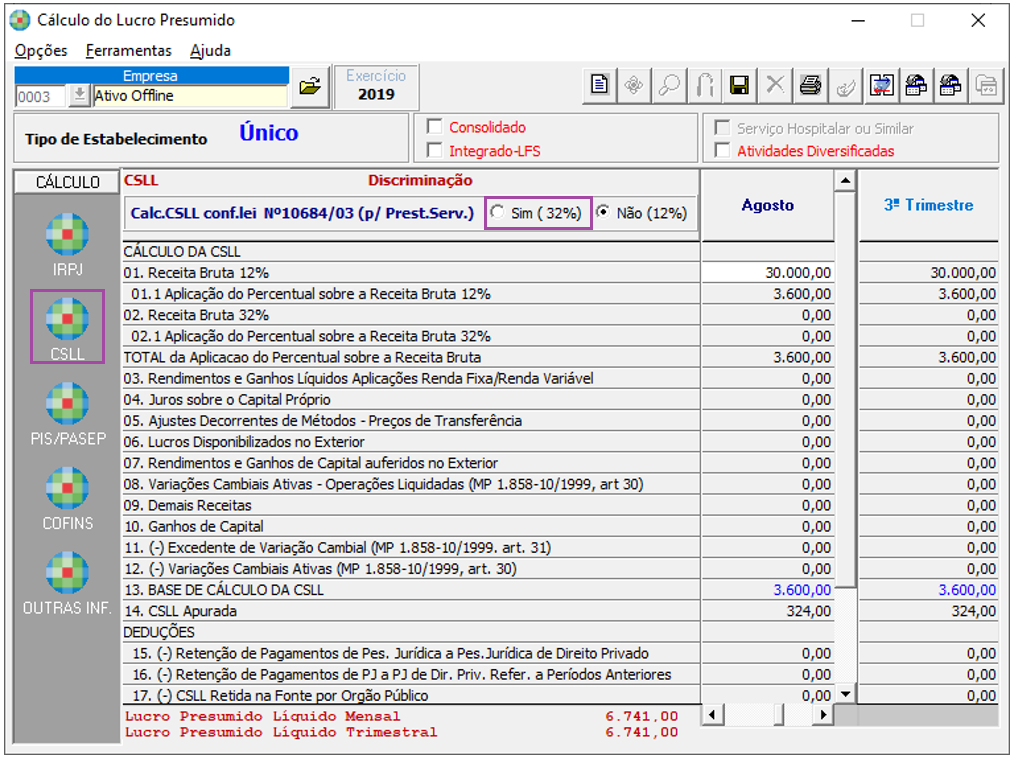Click the row '14. CSLL Apurada'
1013x758 pixels.
tap(411, 611)
